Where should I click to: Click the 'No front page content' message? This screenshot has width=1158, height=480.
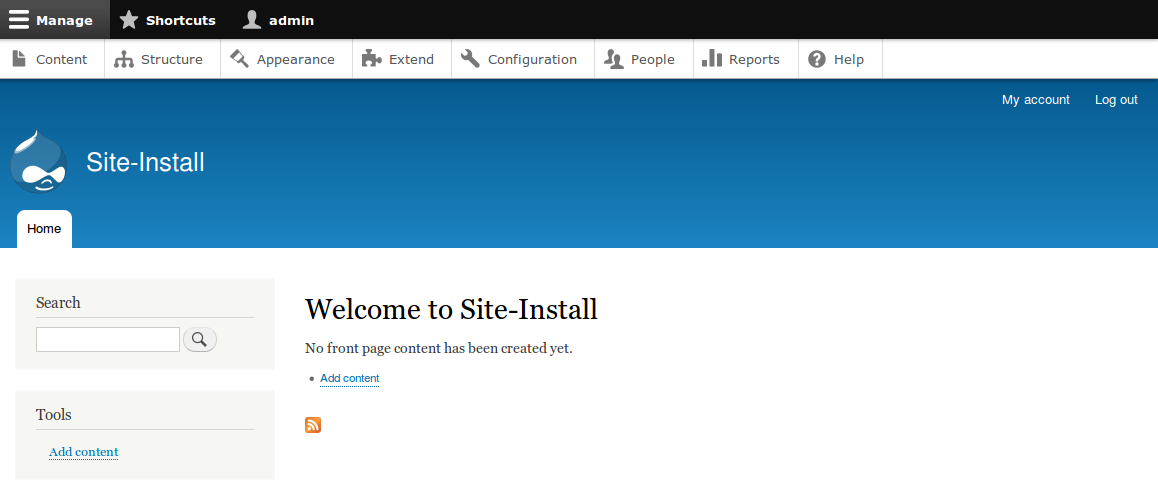(x=439, y=349)
